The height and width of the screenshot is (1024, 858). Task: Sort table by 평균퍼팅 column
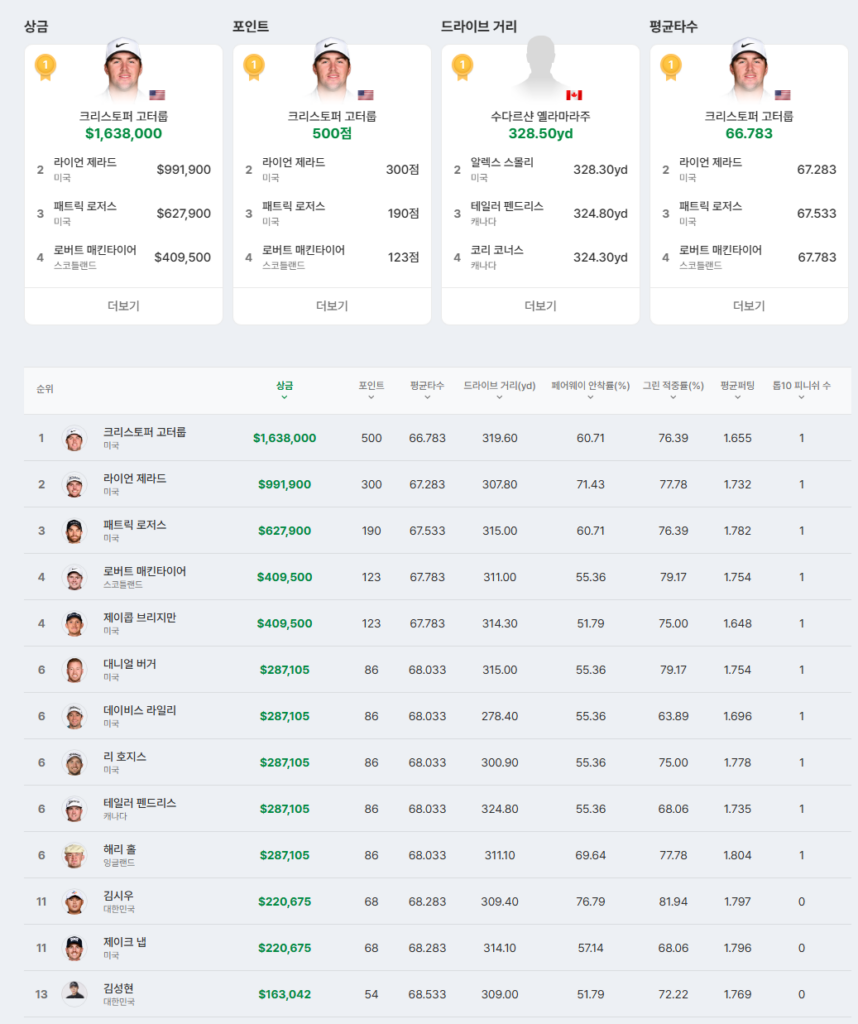(737, 390)
